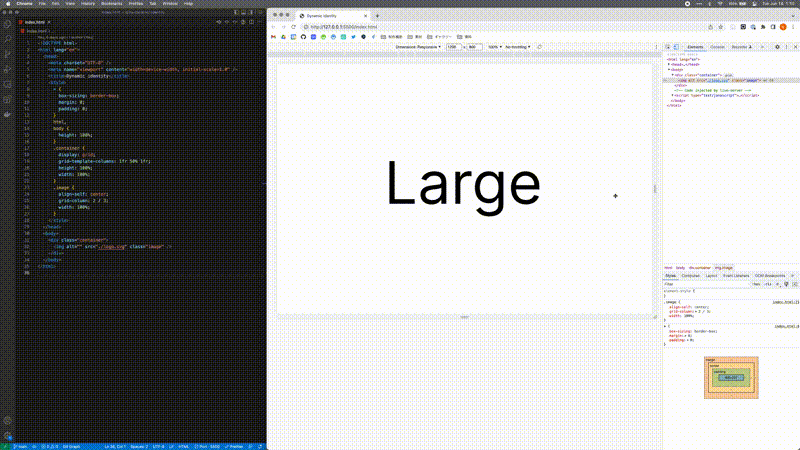Show more DevTools tabs chevron
Image resolution: width=800 pixels, height=450 pixels.
coord(763,47)
